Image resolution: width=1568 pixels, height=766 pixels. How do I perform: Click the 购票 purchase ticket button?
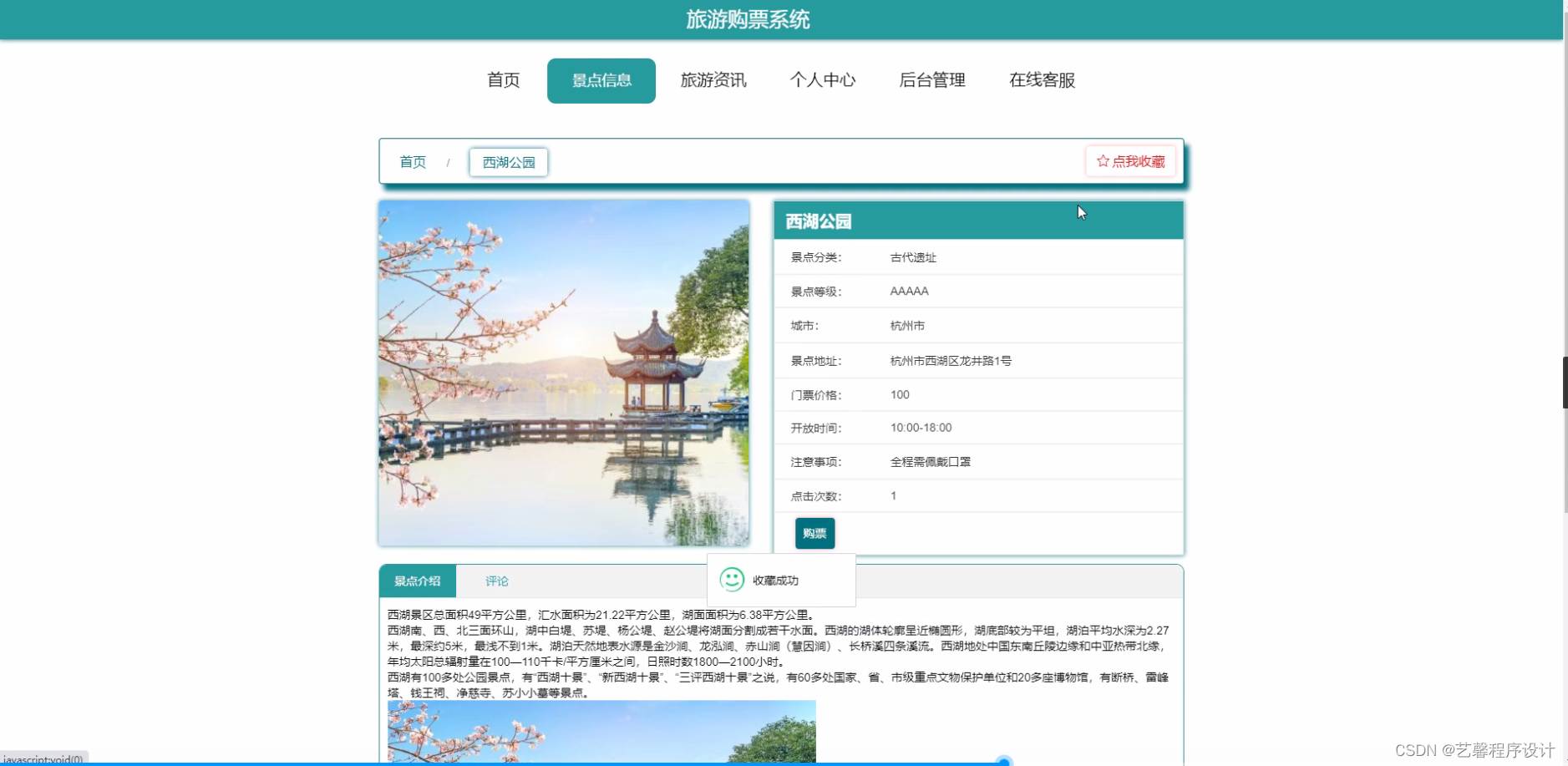point(814,533)
